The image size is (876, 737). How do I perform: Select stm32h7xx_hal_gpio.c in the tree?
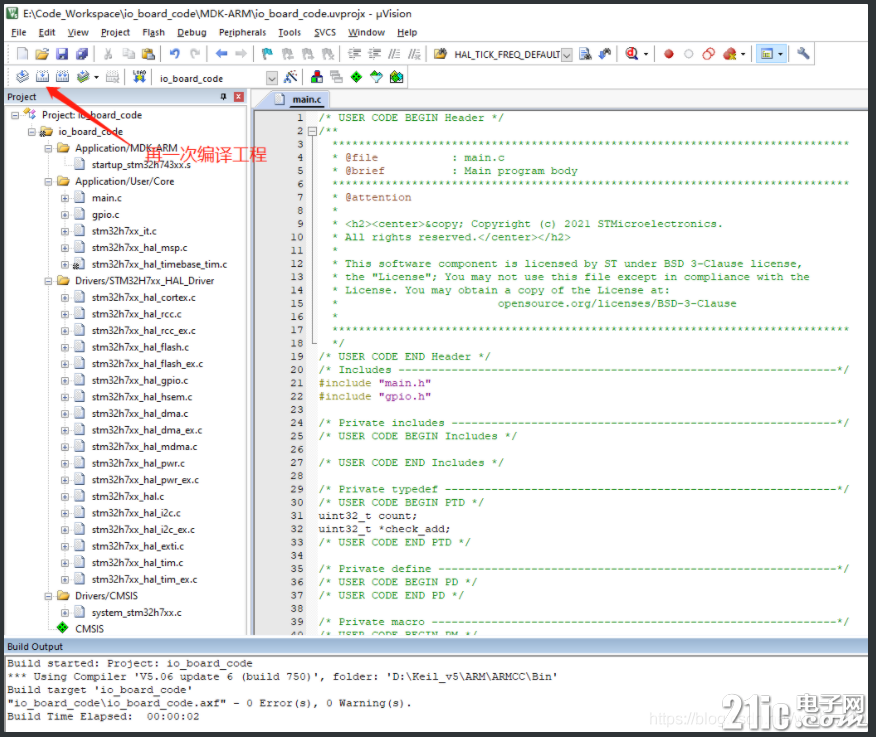click(x=140, y=381)
